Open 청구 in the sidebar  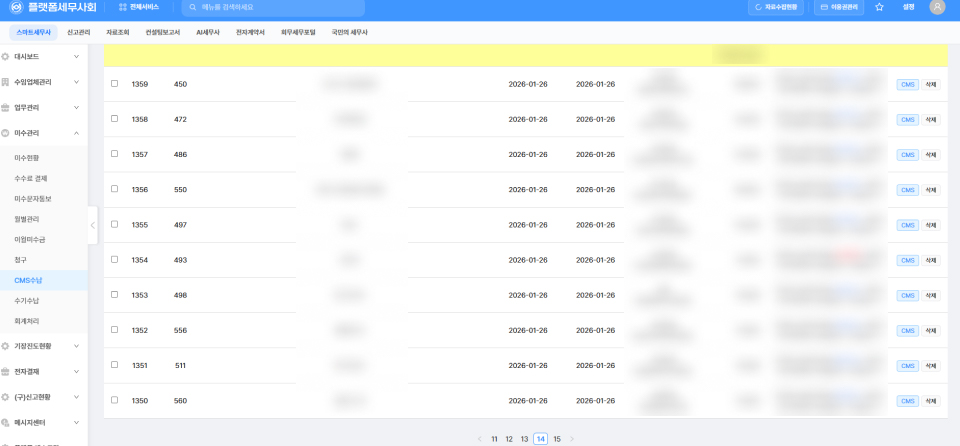(20, 260)
